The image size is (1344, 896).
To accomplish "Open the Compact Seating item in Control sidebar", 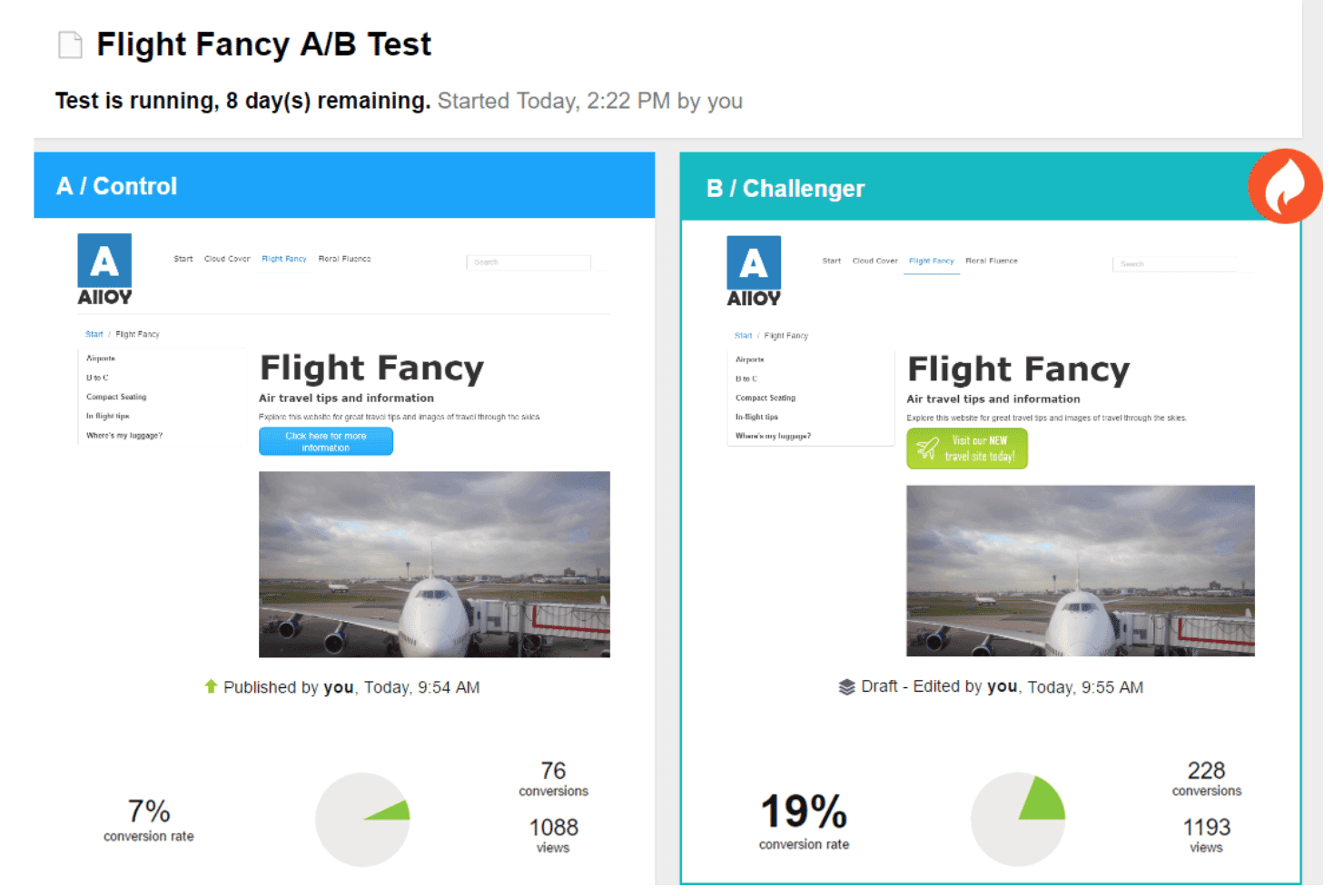I will (x=116, y=397).
